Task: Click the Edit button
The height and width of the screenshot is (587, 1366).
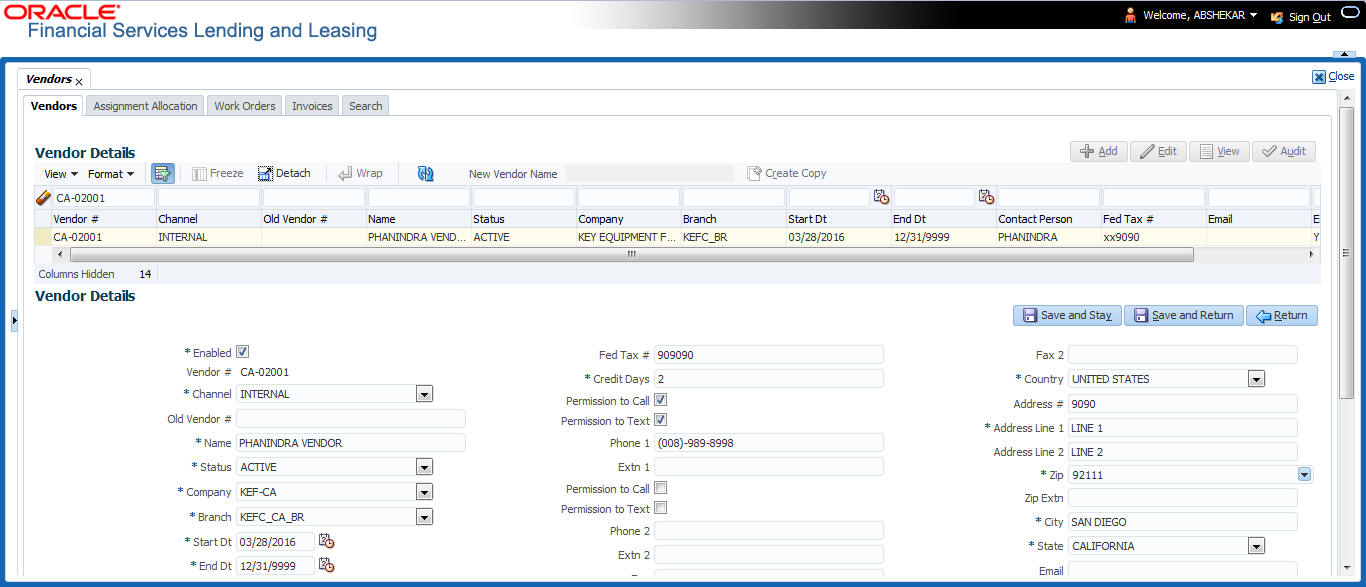Action: pyautogui.click(x=1157, y=151)
